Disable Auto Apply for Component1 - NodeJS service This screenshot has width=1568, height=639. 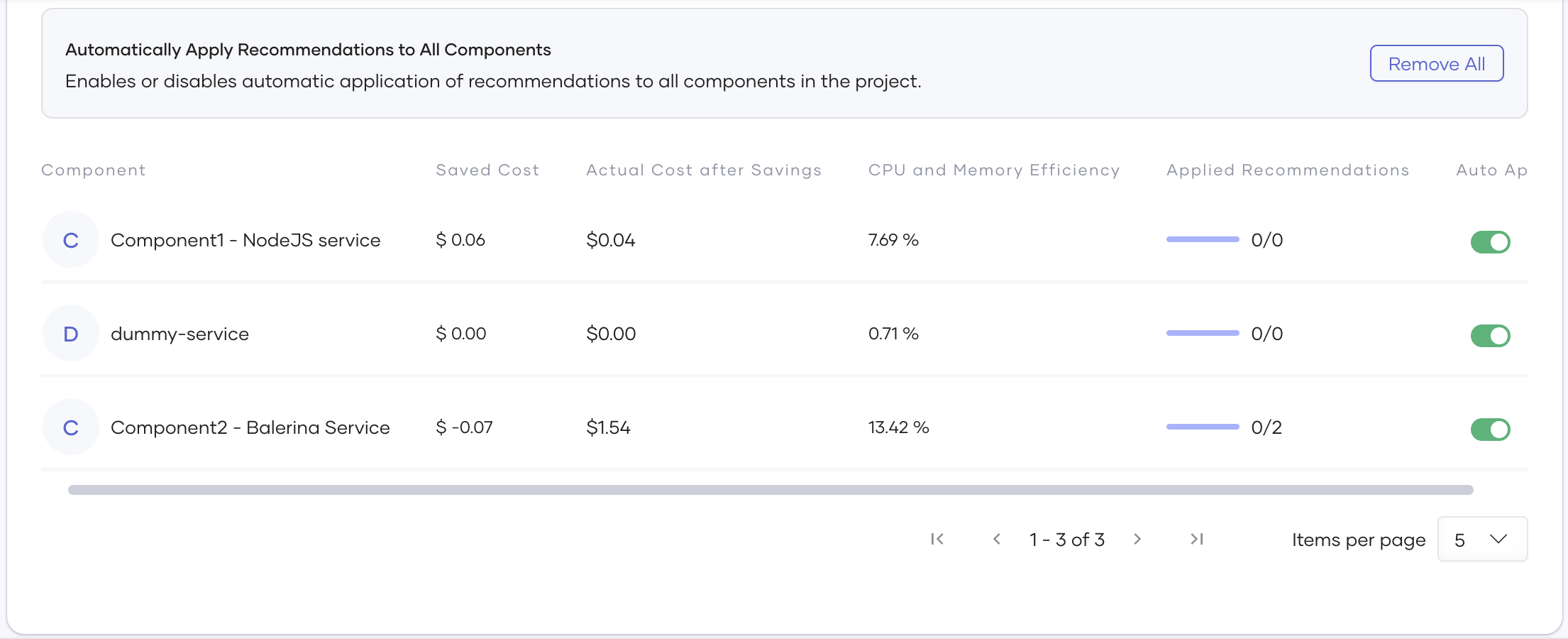tap(1490, 241)
